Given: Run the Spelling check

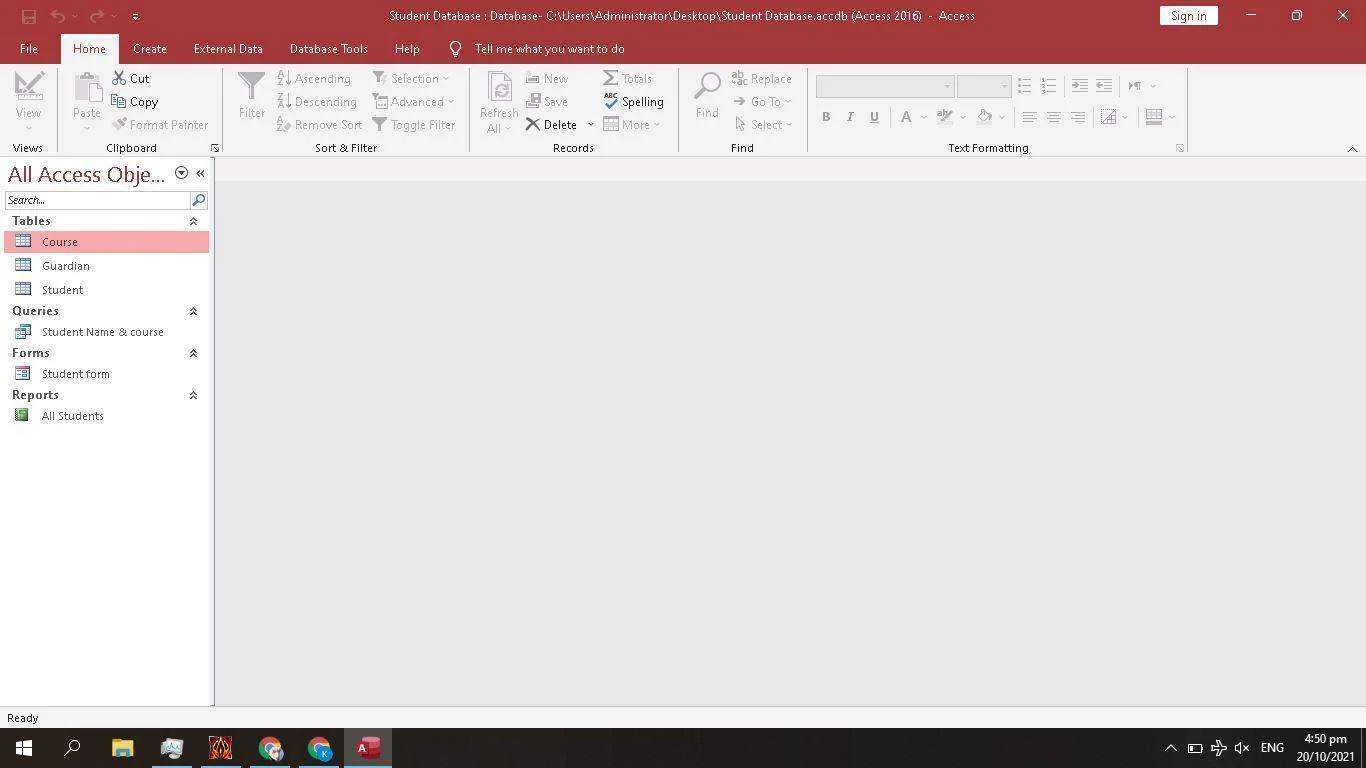Looking at the screenshot, I should [x=633, y=101].
